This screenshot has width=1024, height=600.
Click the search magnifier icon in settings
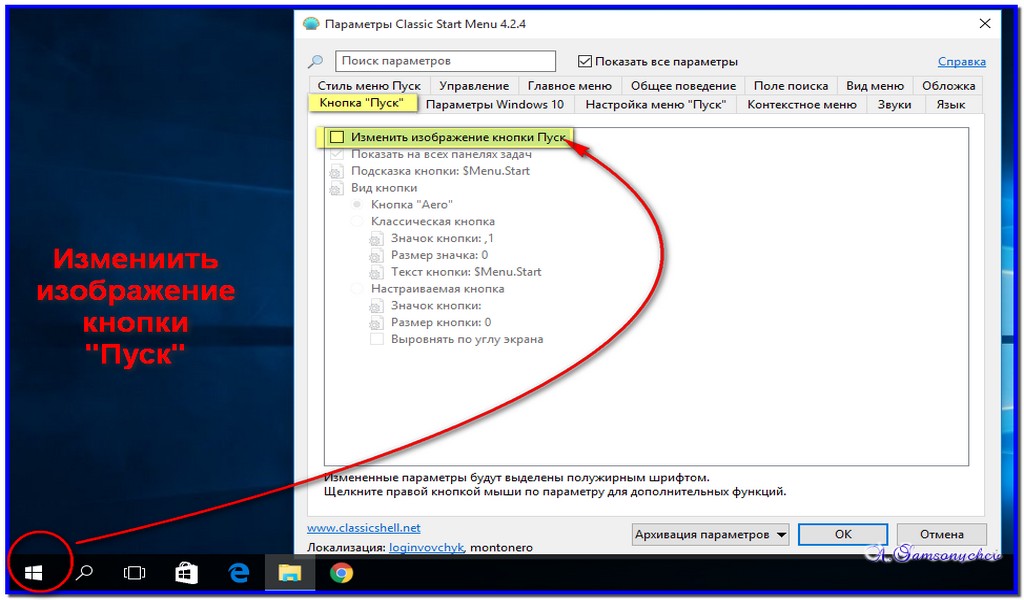point(315,61)
